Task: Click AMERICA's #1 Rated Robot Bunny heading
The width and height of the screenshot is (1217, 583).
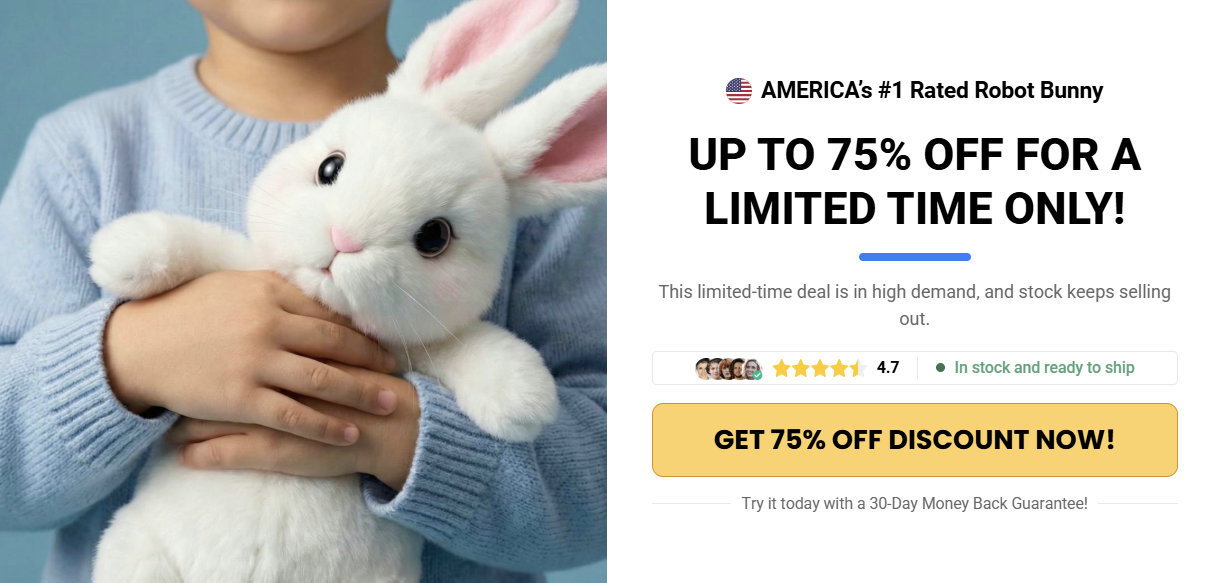Action: pyautogui.click(x=931, y=91)
